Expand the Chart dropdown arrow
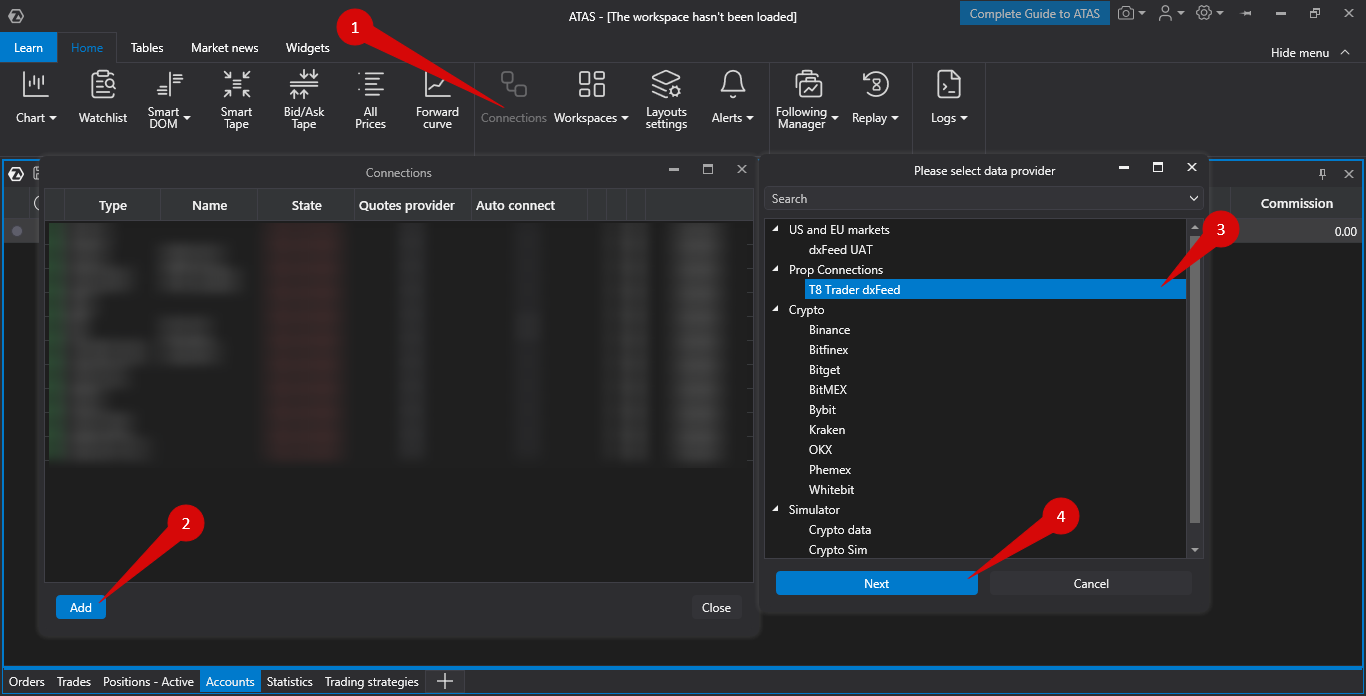 (53, 118)
